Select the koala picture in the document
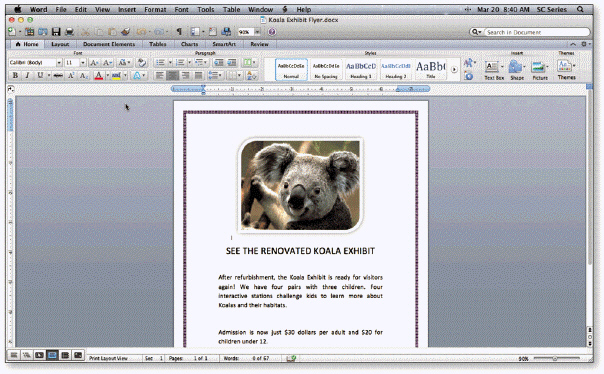The width and height of the screenshot is (604, 374). click(x=300, y=185)
